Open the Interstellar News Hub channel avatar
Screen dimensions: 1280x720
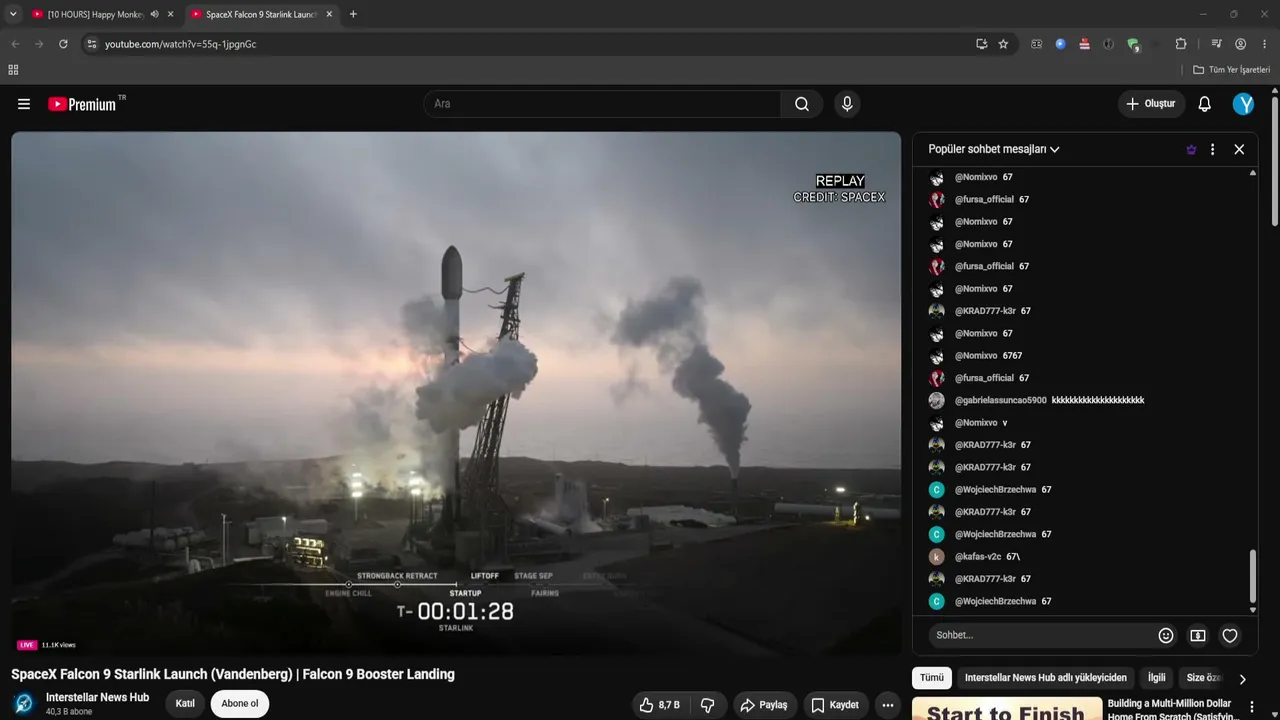24,704
